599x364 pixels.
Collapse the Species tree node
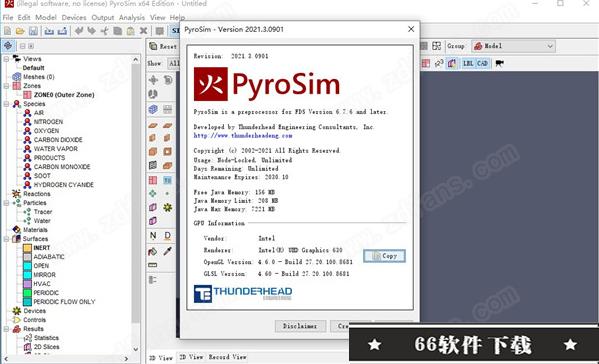6,104
